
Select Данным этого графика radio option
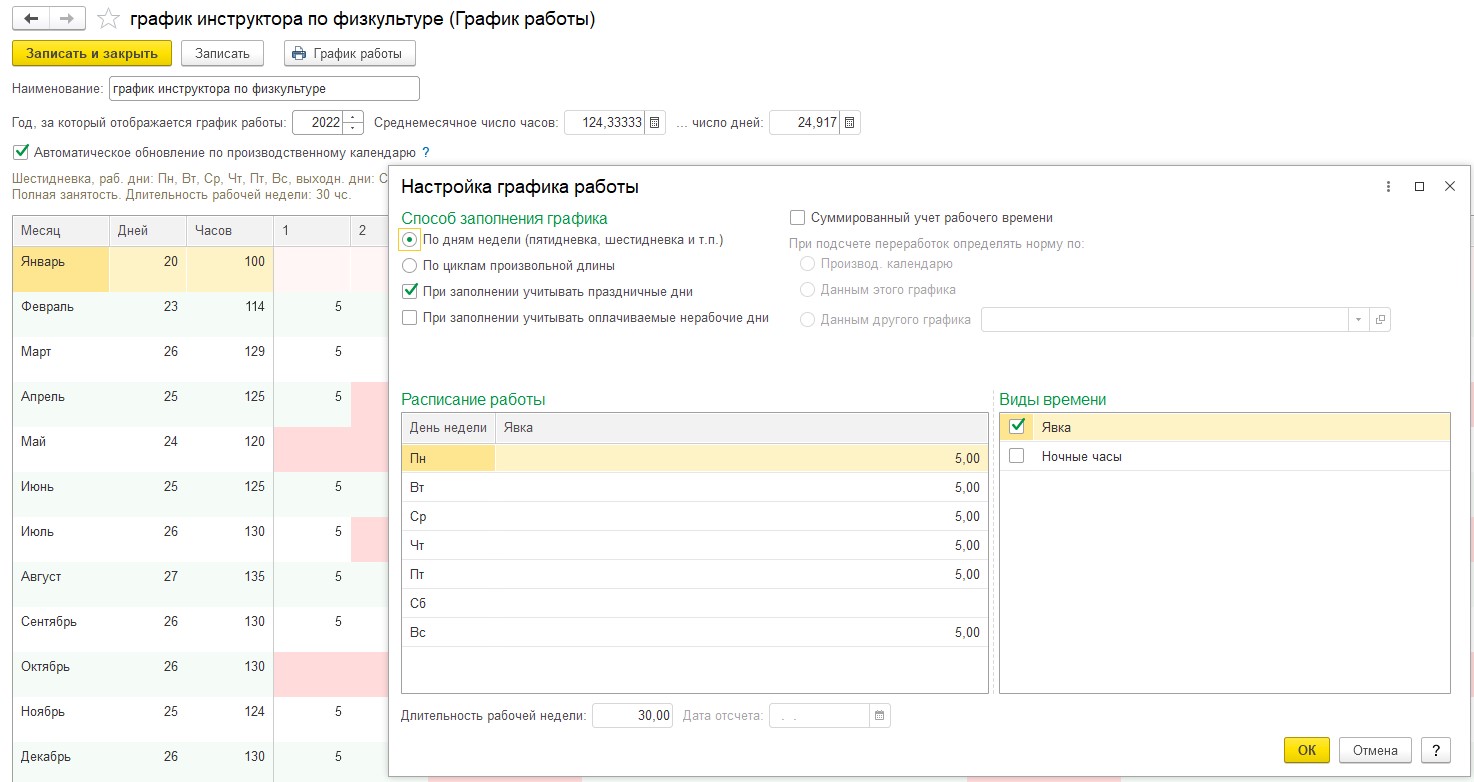807,290
